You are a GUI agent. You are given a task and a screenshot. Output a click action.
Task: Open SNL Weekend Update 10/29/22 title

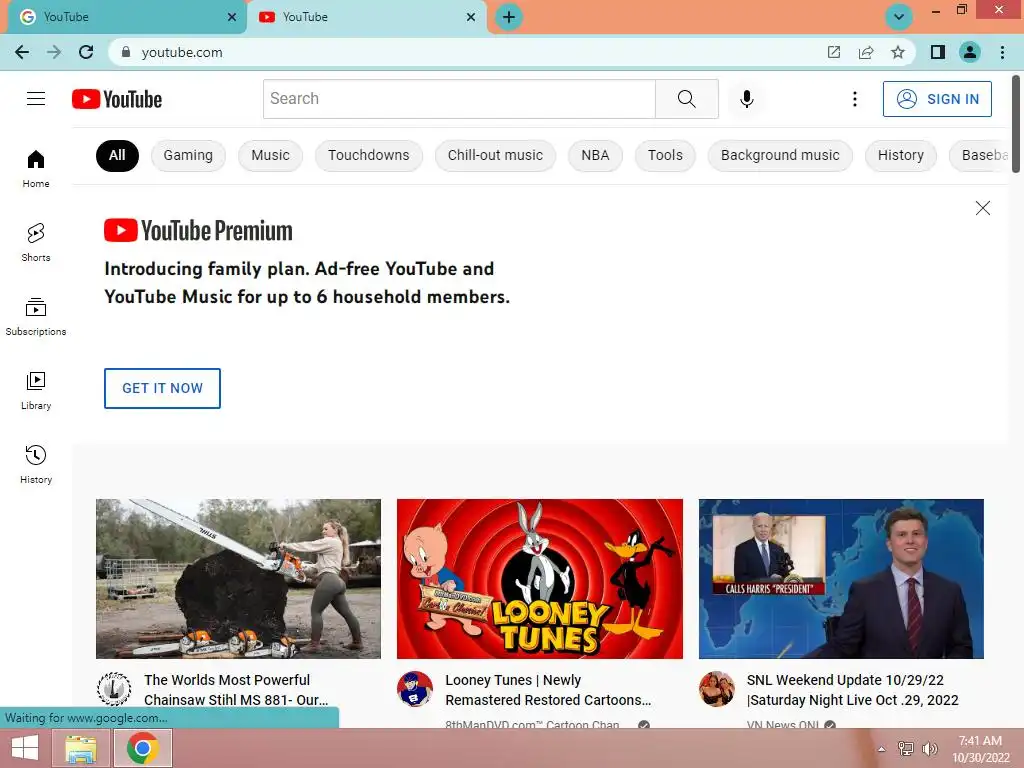click(852, 690)
